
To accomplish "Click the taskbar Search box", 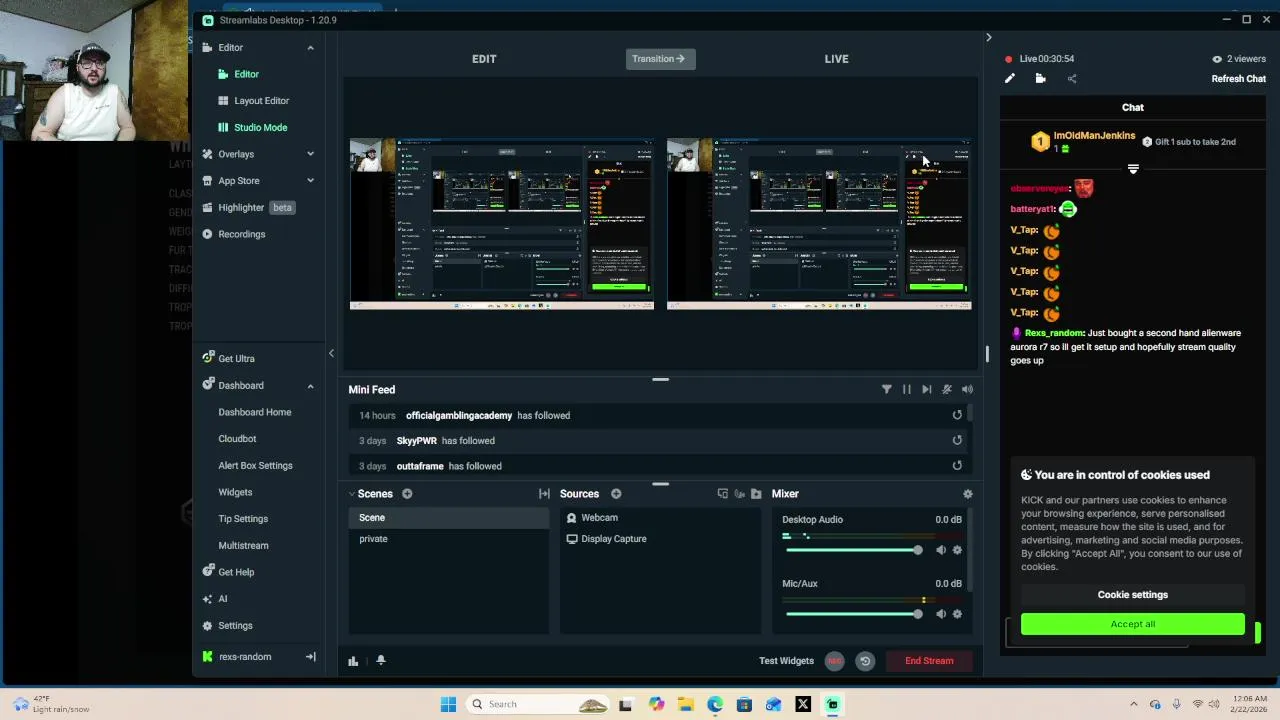I will click(539, 704).
